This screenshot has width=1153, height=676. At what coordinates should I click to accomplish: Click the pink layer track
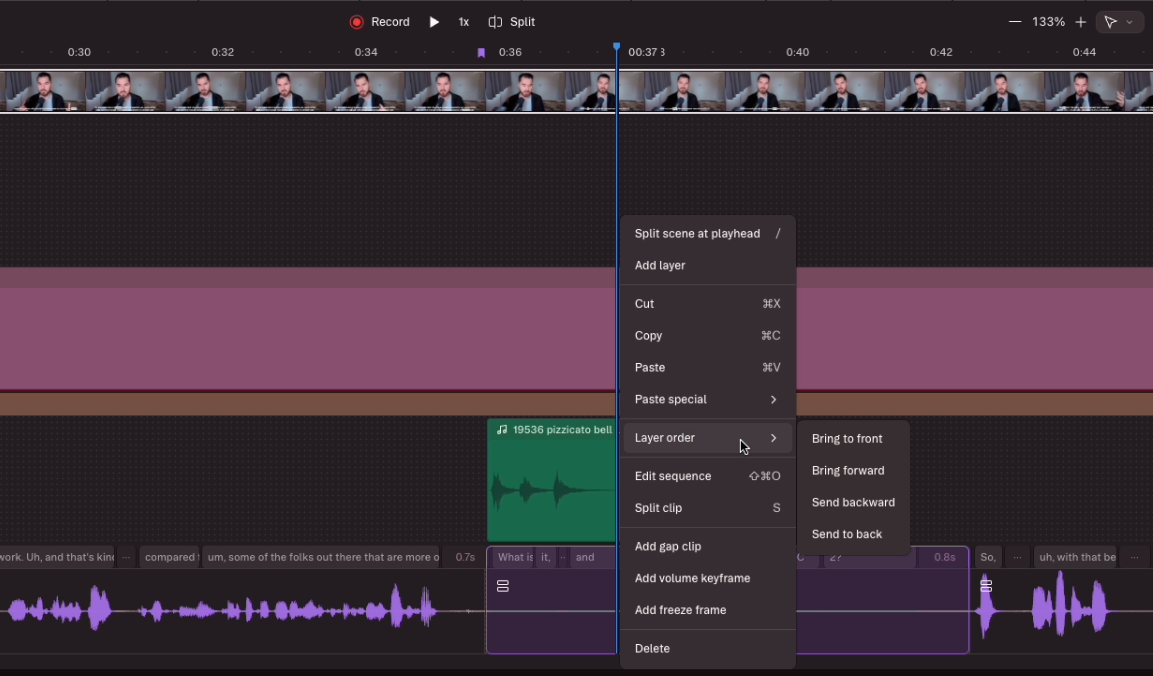[307, 329]
